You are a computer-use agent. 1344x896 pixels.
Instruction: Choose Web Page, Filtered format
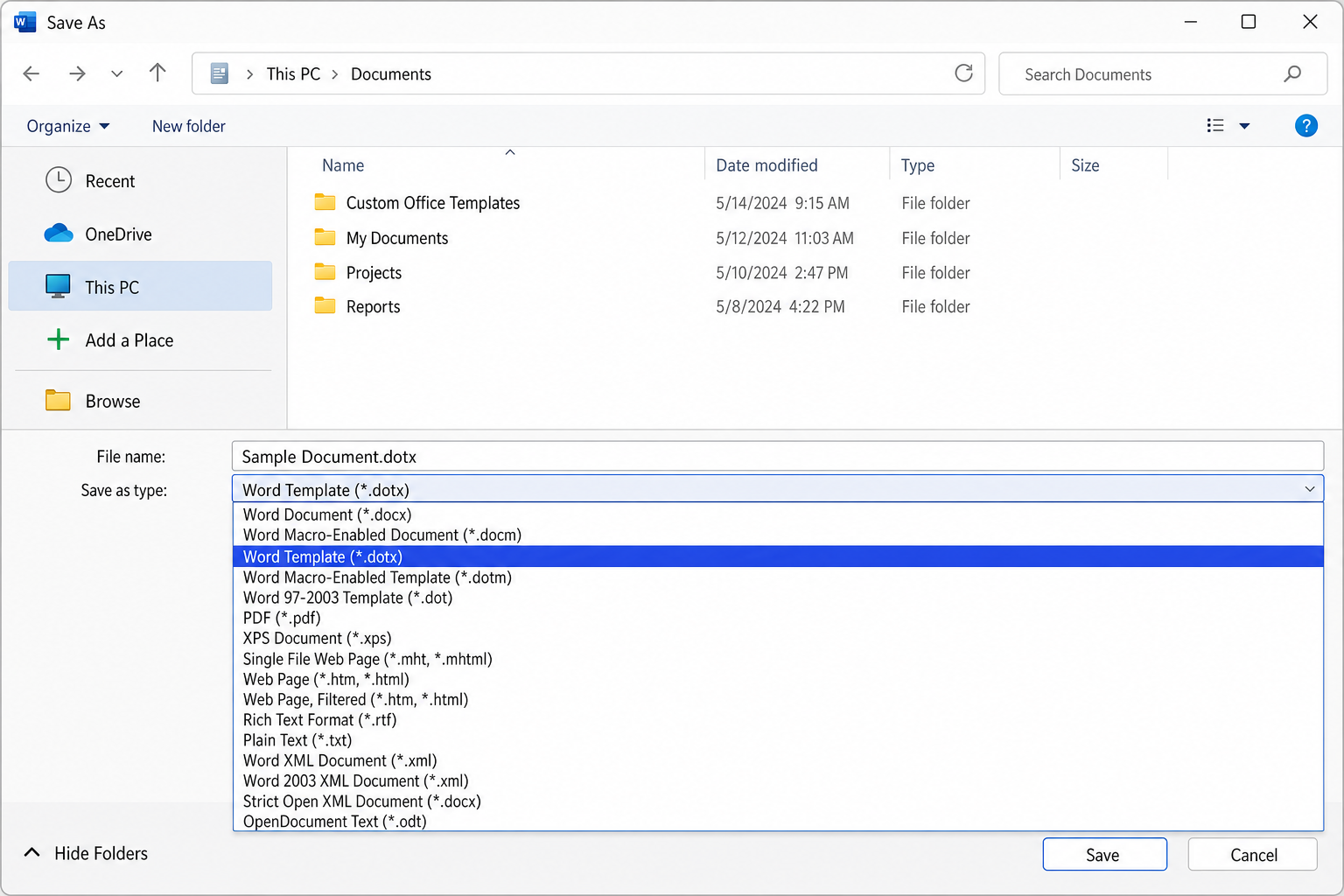(x=778, y=699)
